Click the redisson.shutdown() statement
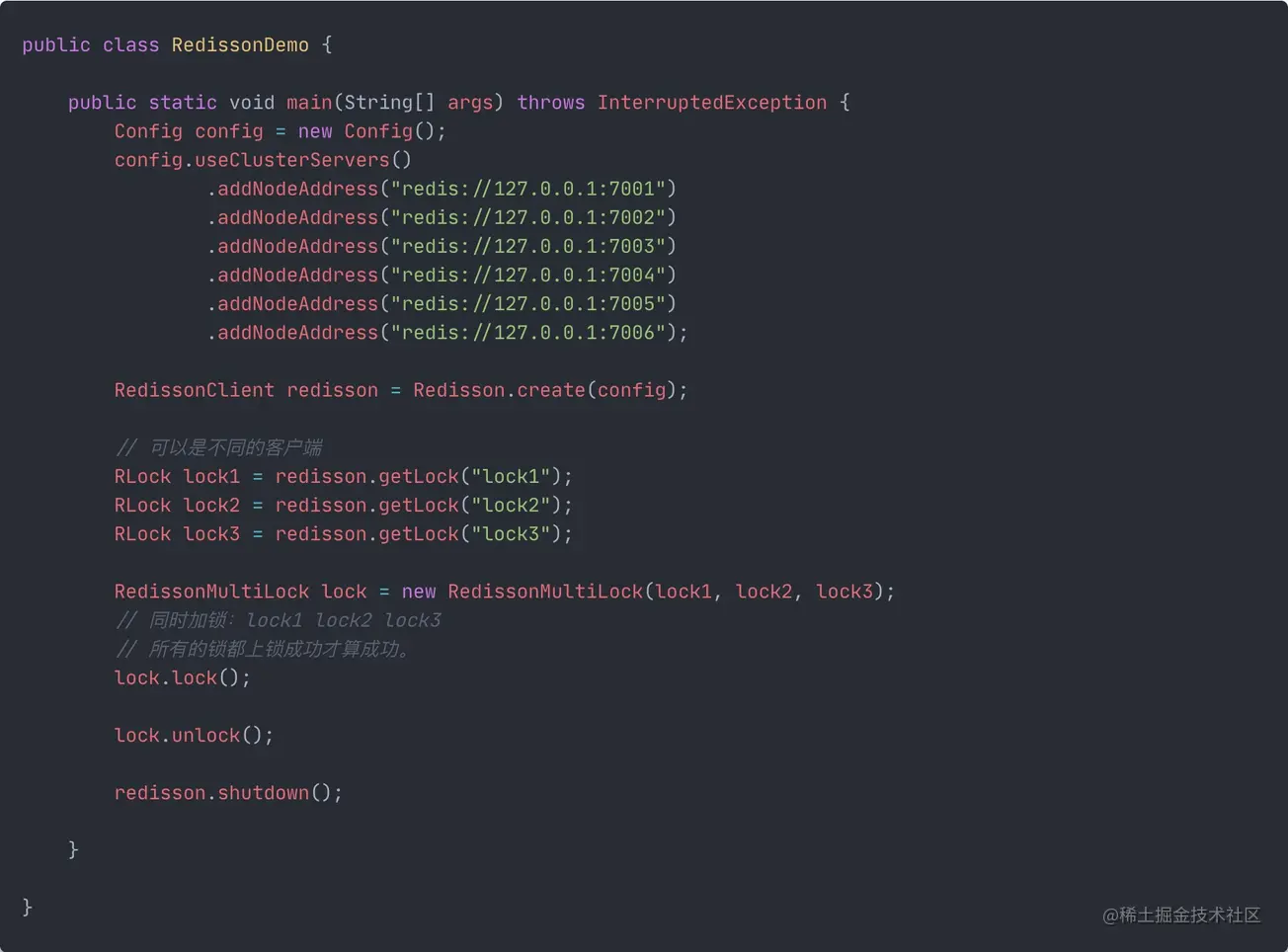The width and height of the screenshot is (1288, 952). (x=228, y=792)
